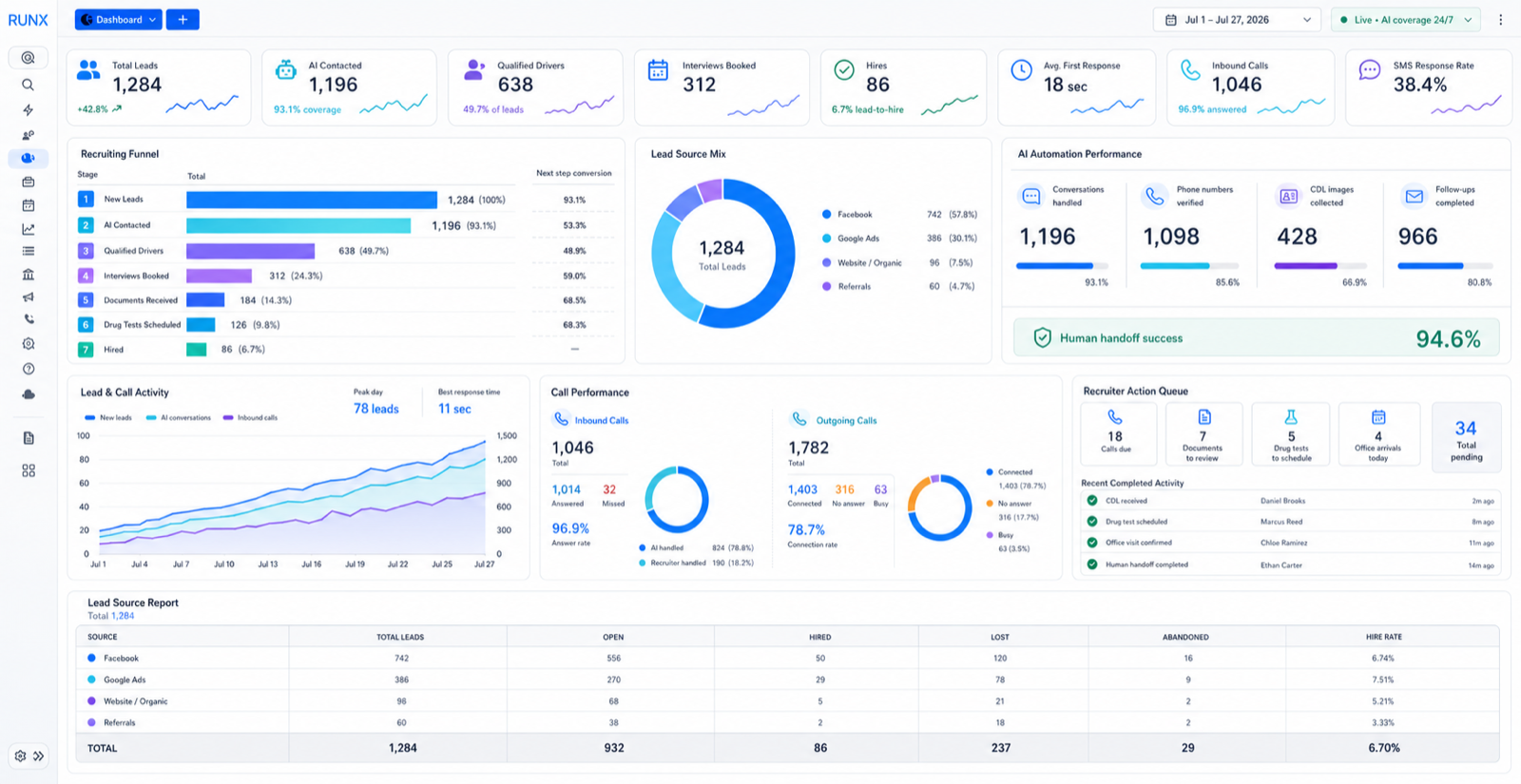Image resolution: width=1521 pixels, height=784 pixels.
Task: Open the cloud icon in the sidebar
Action: [29, 393]
